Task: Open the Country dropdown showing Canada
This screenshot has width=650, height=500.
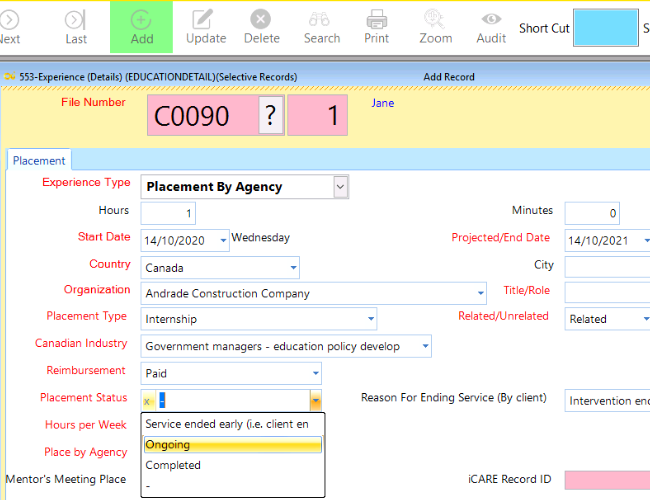Action: [x=293, y=268]
